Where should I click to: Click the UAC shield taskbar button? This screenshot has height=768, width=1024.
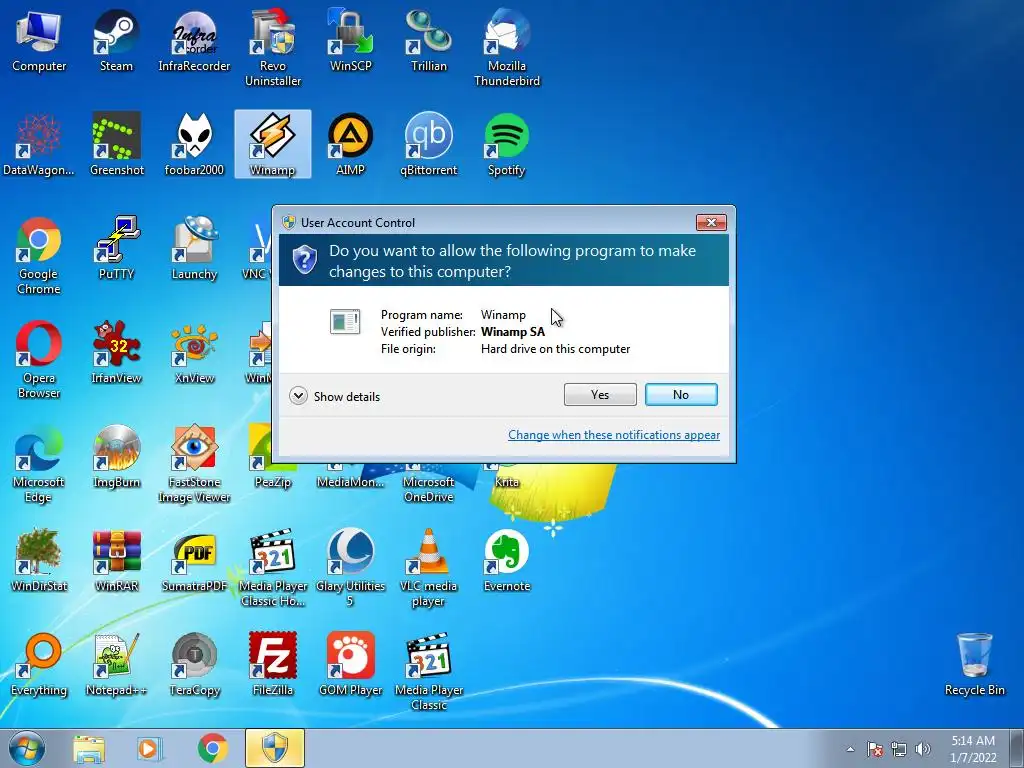tap(275, 749)
